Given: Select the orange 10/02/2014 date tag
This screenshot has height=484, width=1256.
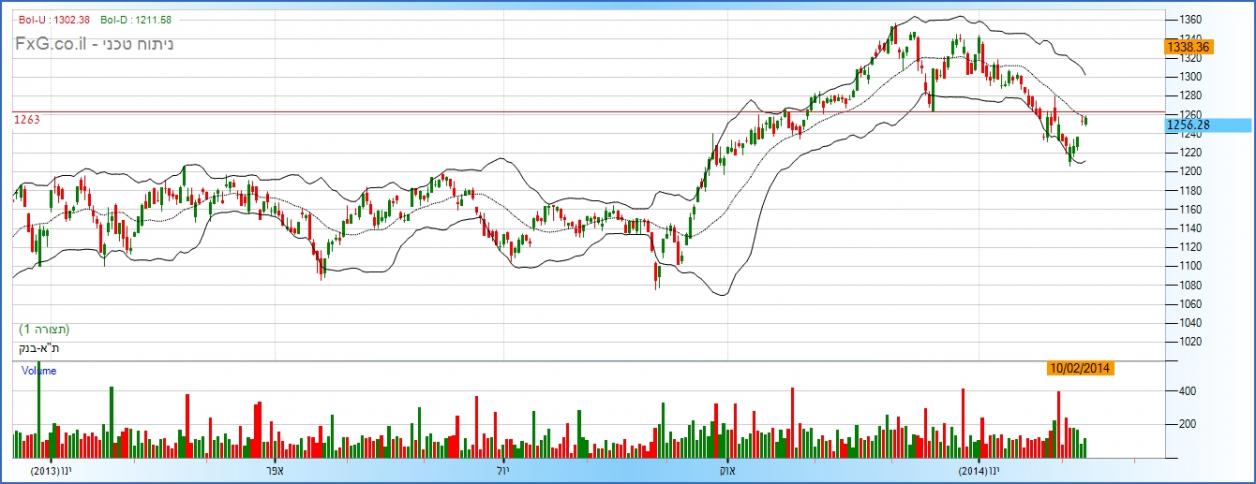Looking at the screenshot, I should tap(1081, 368).
